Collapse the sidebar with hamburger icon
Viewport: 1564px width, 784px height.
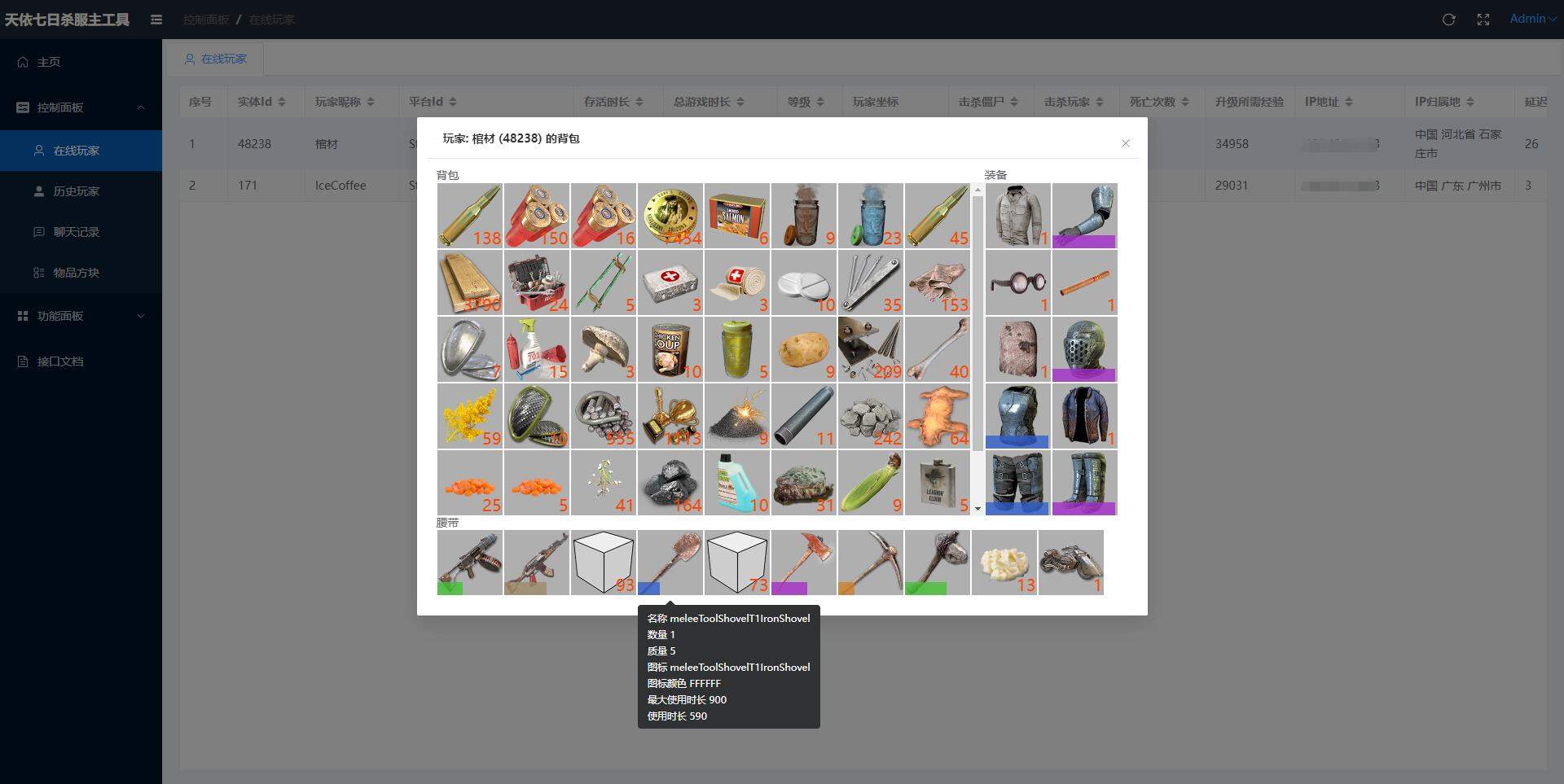[156, 20]
